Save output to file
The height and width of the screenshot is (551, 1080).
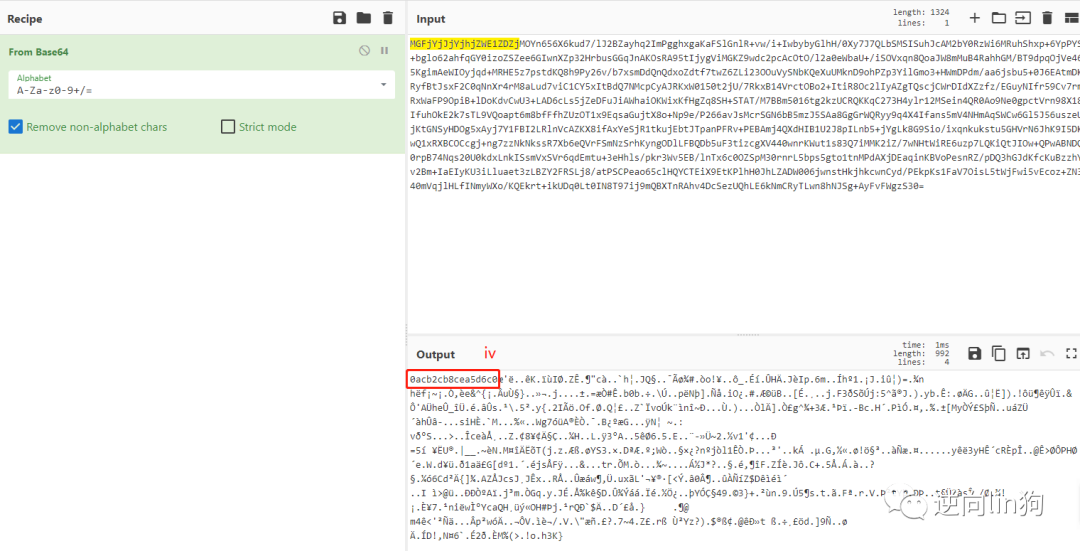click(x=974, y=353)
